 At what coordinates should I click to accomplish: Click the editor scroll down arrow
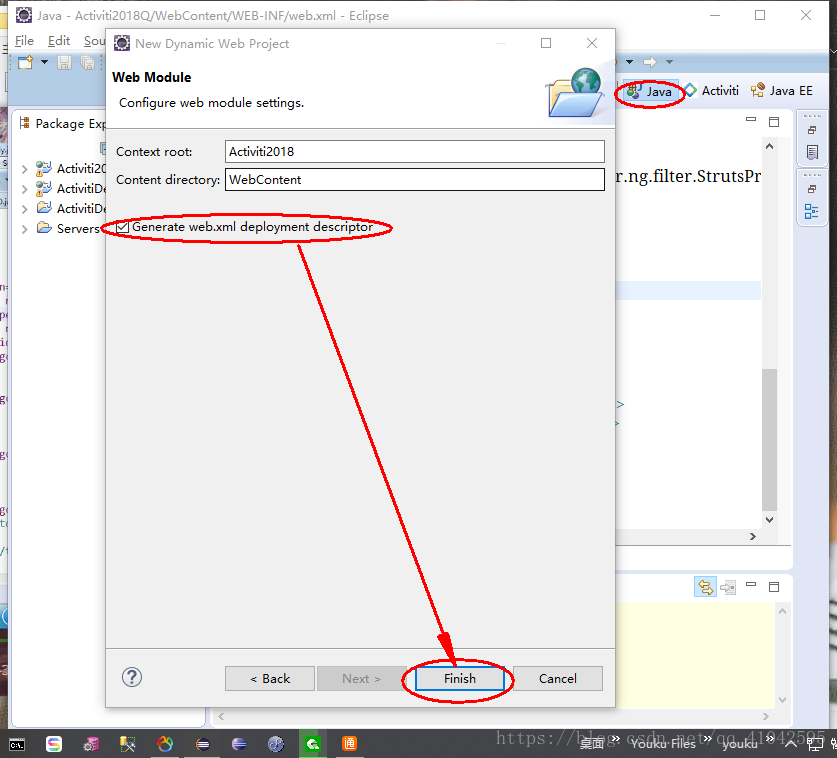(x=769, y=519)
